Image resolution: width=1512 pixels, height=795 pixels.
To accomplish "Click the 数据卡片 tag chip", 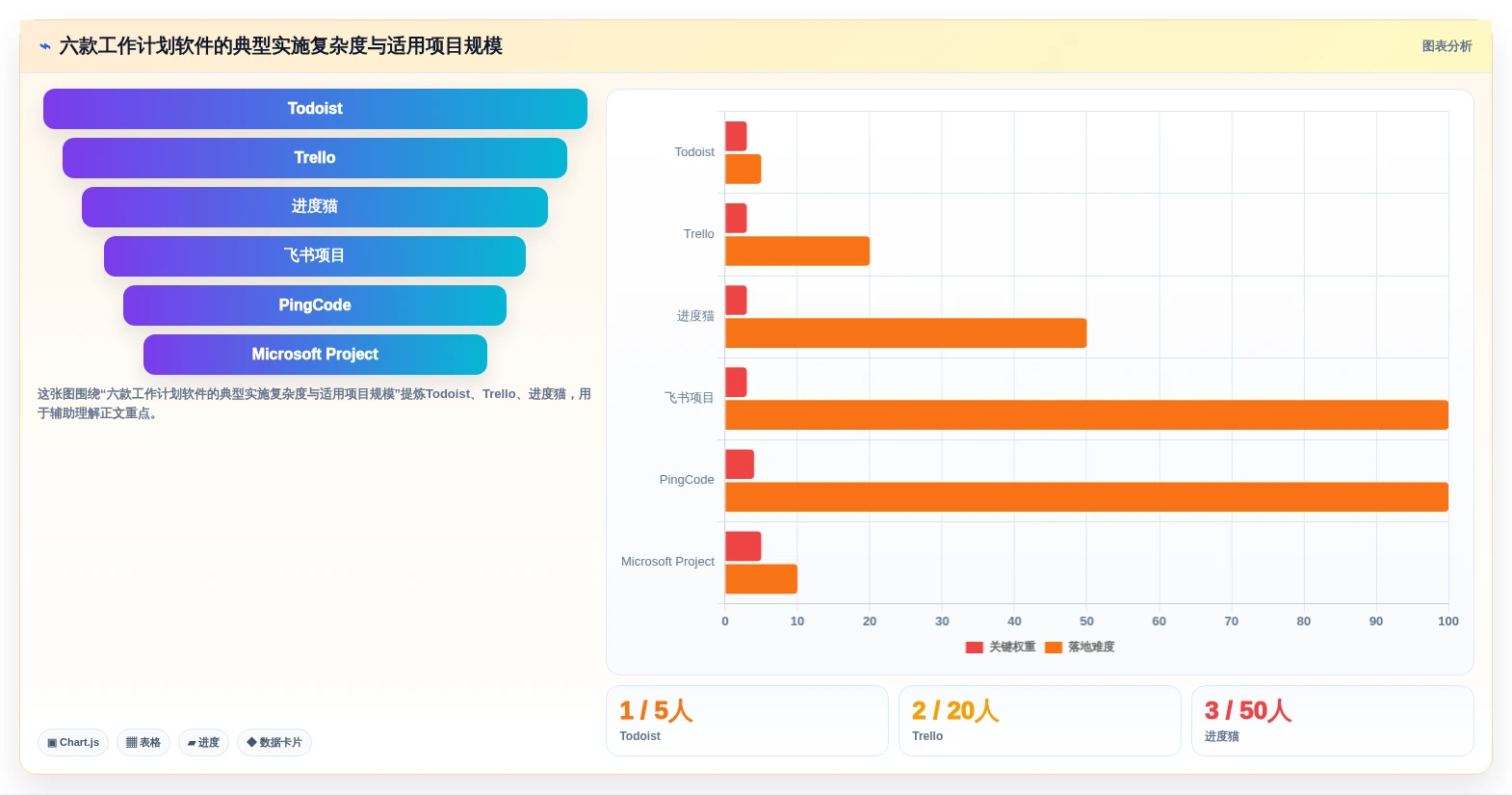I will (274, 742).
